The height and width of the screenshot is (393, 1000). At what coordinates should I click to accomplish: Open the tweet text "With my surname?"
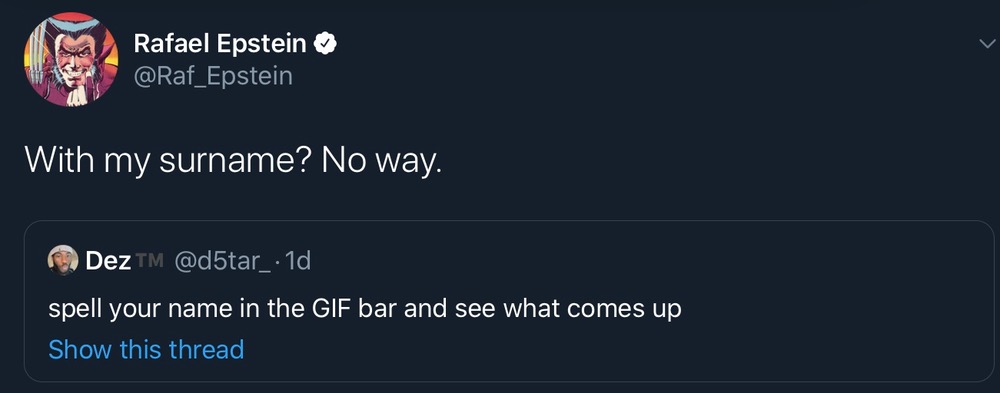coord(168,161)
